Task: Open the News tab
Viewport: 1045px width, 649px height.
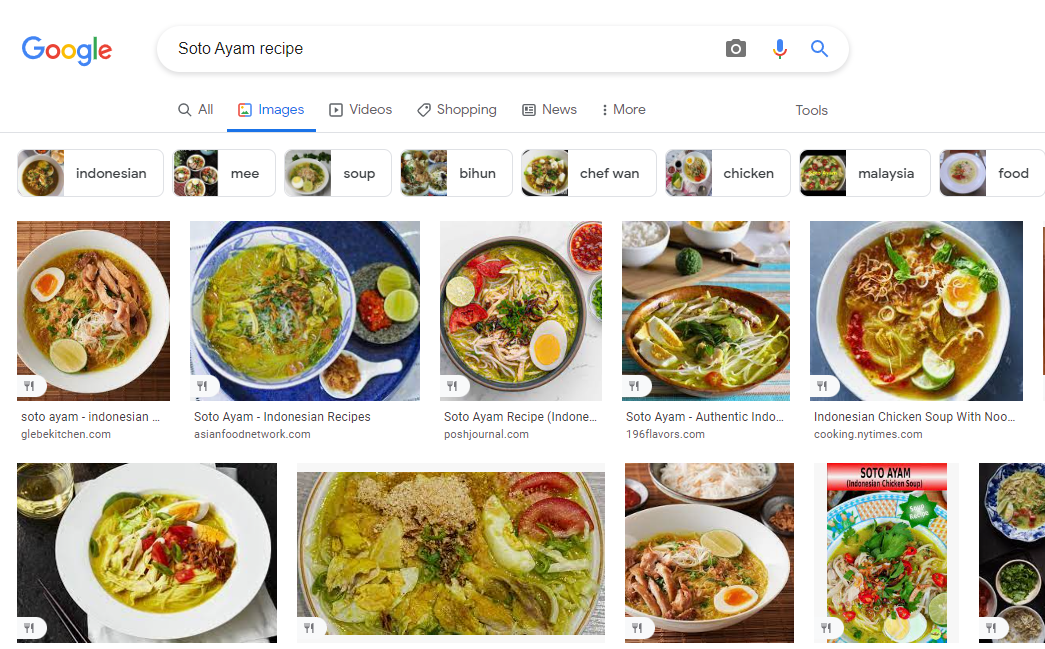Action: click(x=549, y=109)
